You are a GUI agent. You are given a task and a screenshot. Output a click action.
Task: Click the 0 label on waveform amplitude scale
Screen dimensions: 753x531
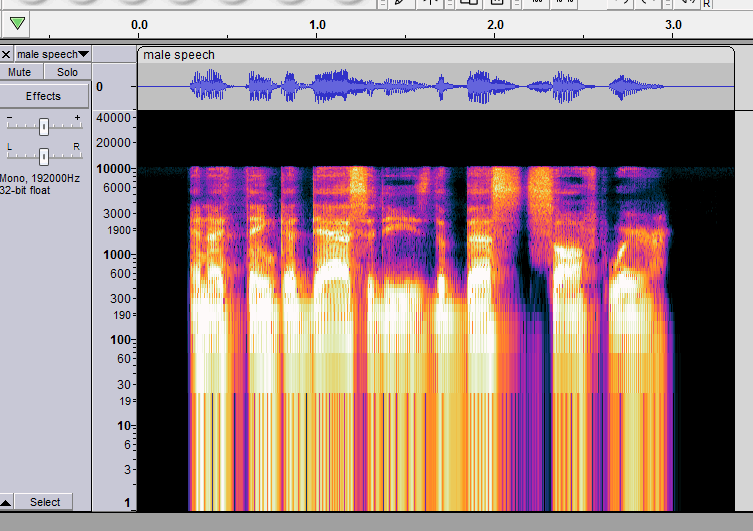[99, 87]
